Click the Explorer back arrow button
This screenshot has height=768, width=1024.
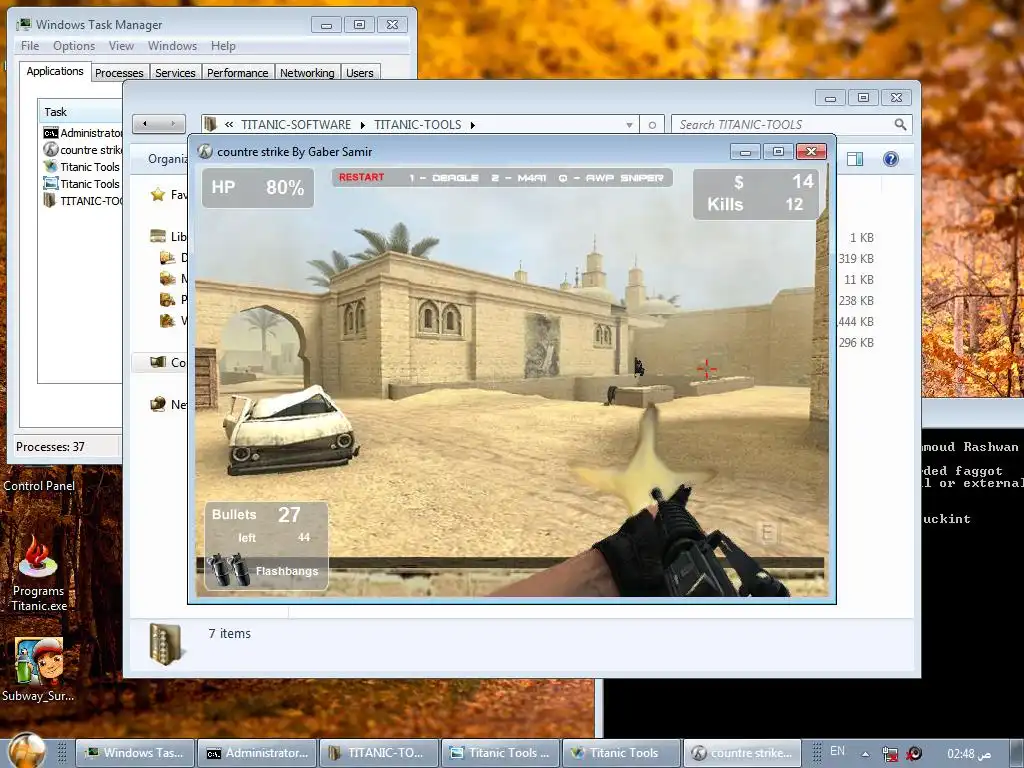145,123
